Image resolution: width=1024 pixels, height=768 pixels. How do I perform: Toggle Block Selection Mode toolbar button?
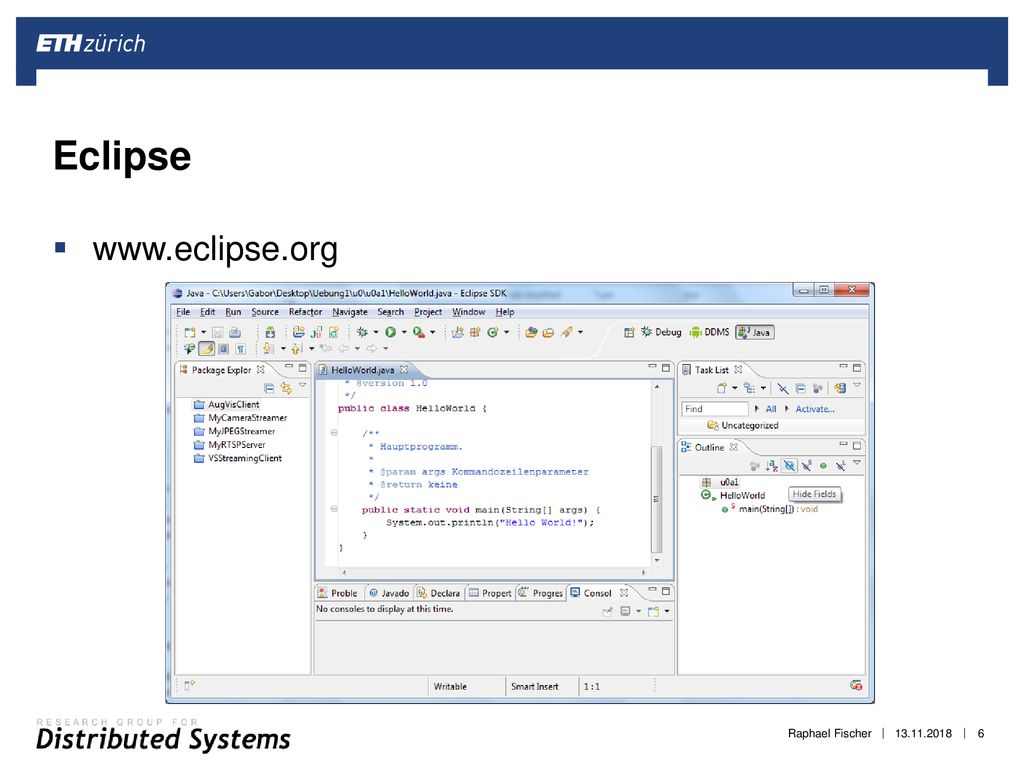[223, 349]
